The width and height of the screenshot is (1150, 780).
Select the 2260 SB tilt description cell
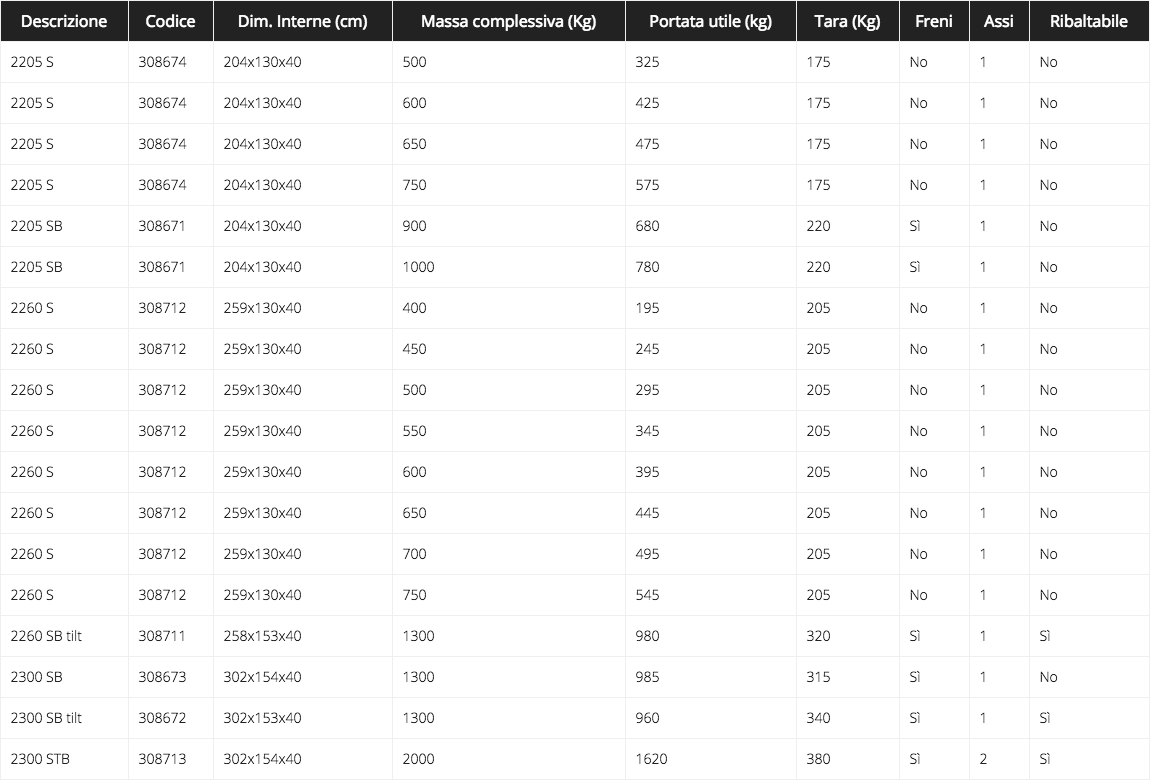tap(46, 636)
